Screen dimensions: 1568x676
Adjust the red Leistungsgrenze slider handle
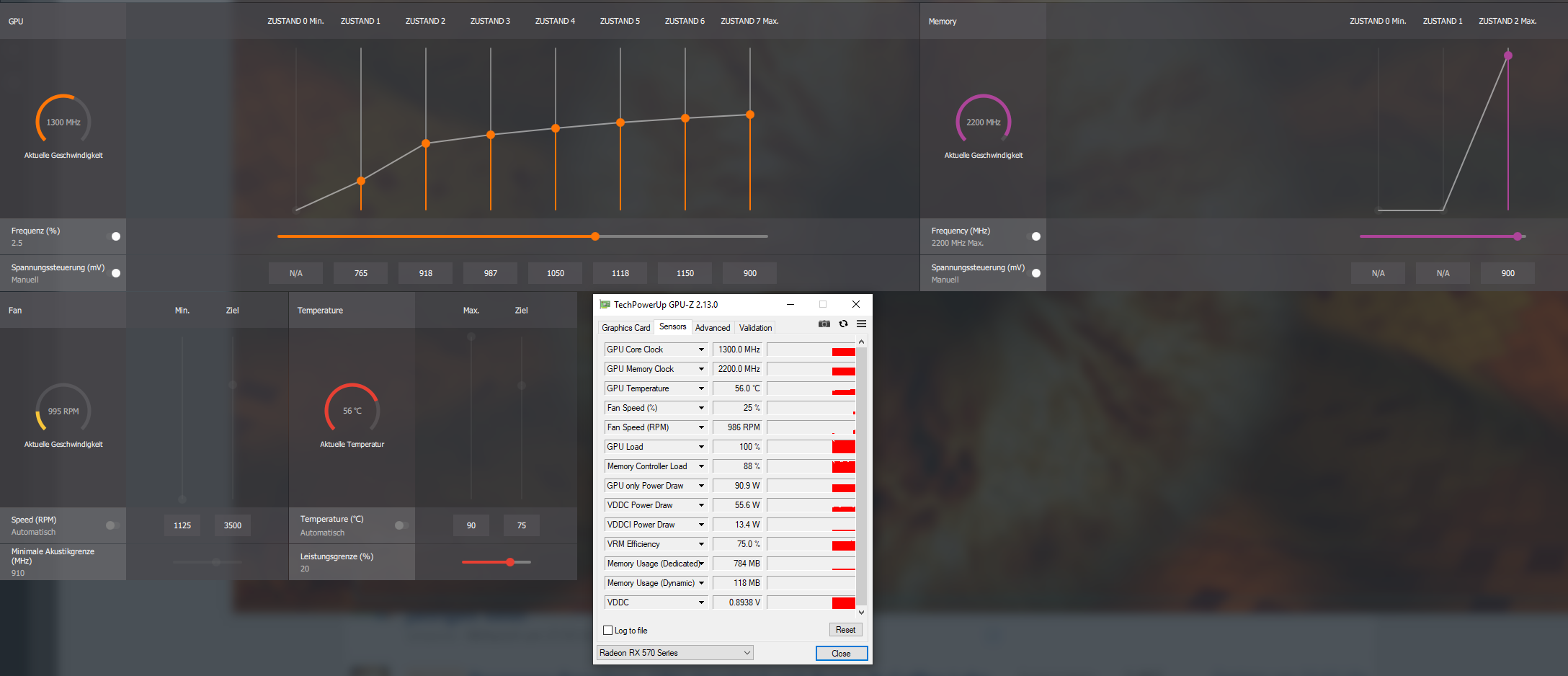(x=510, y=562)
